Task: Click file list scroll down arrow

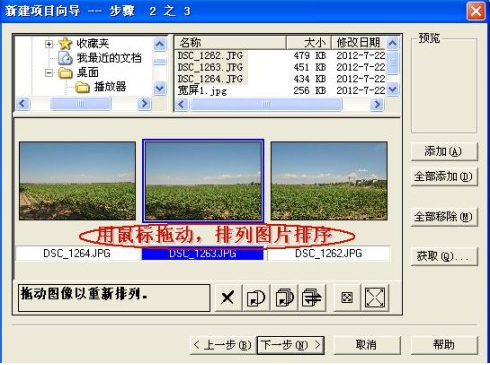Action: point(393,89)
